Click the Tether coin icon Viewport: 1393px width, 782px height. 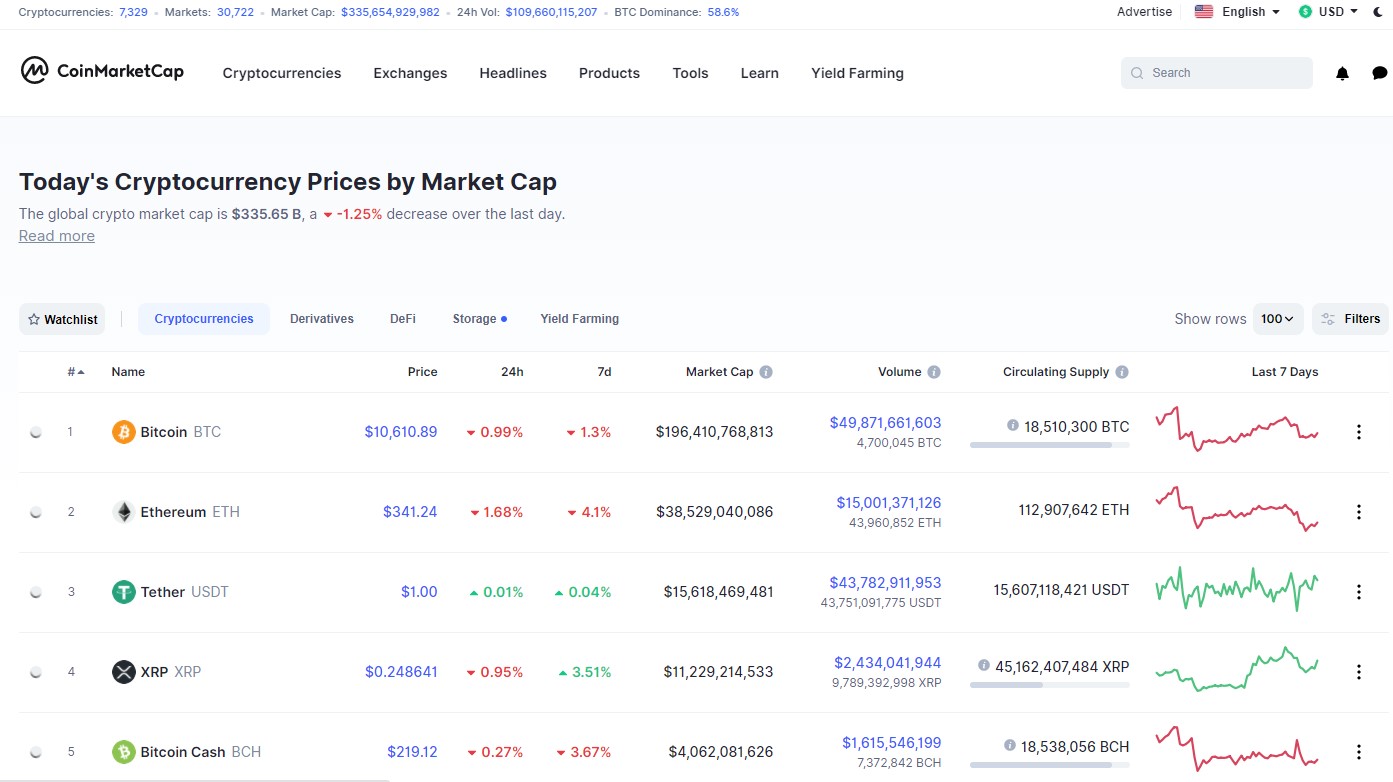point(124,592)
